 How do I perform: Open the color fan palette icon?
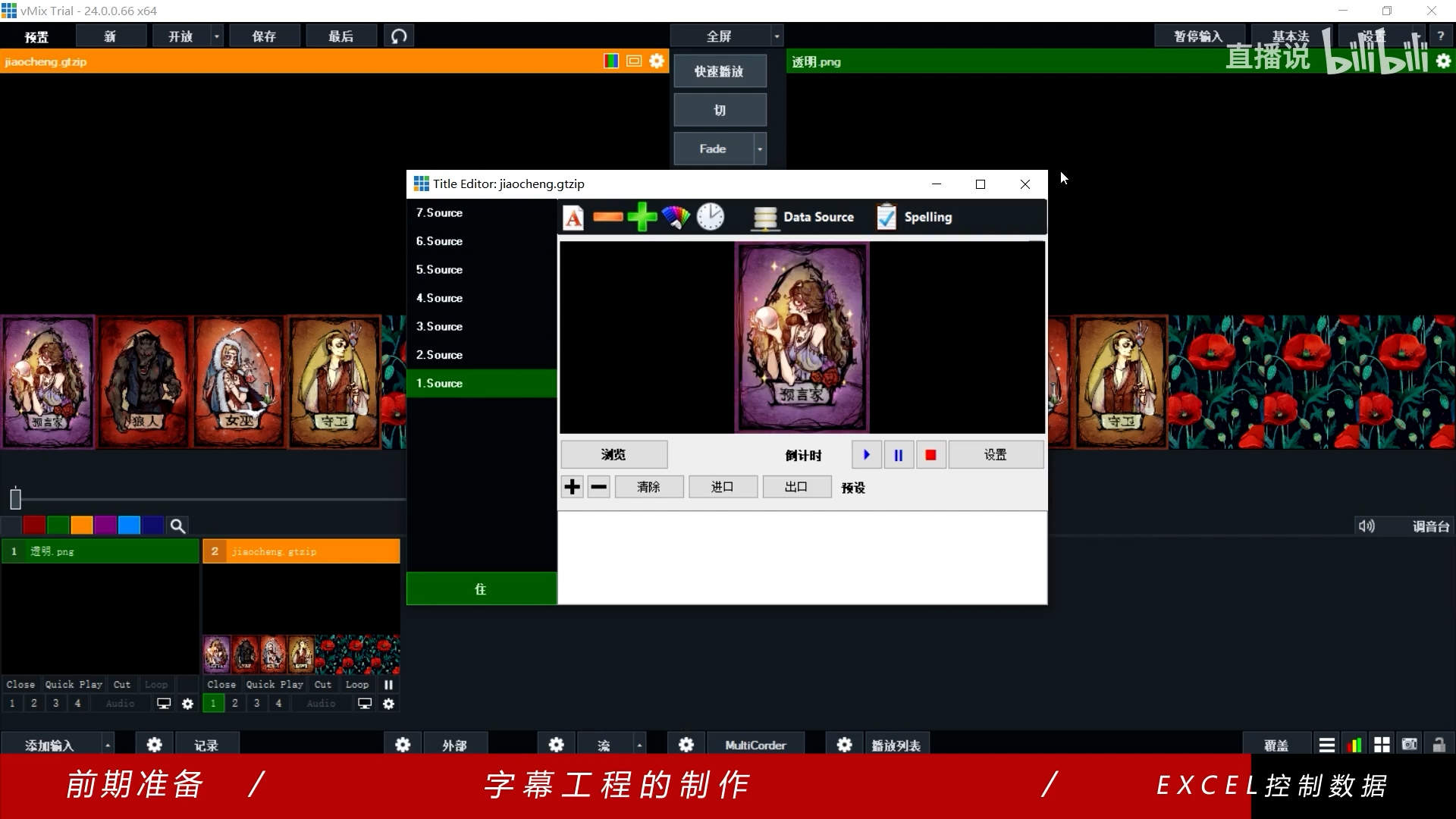click(675, 217)
